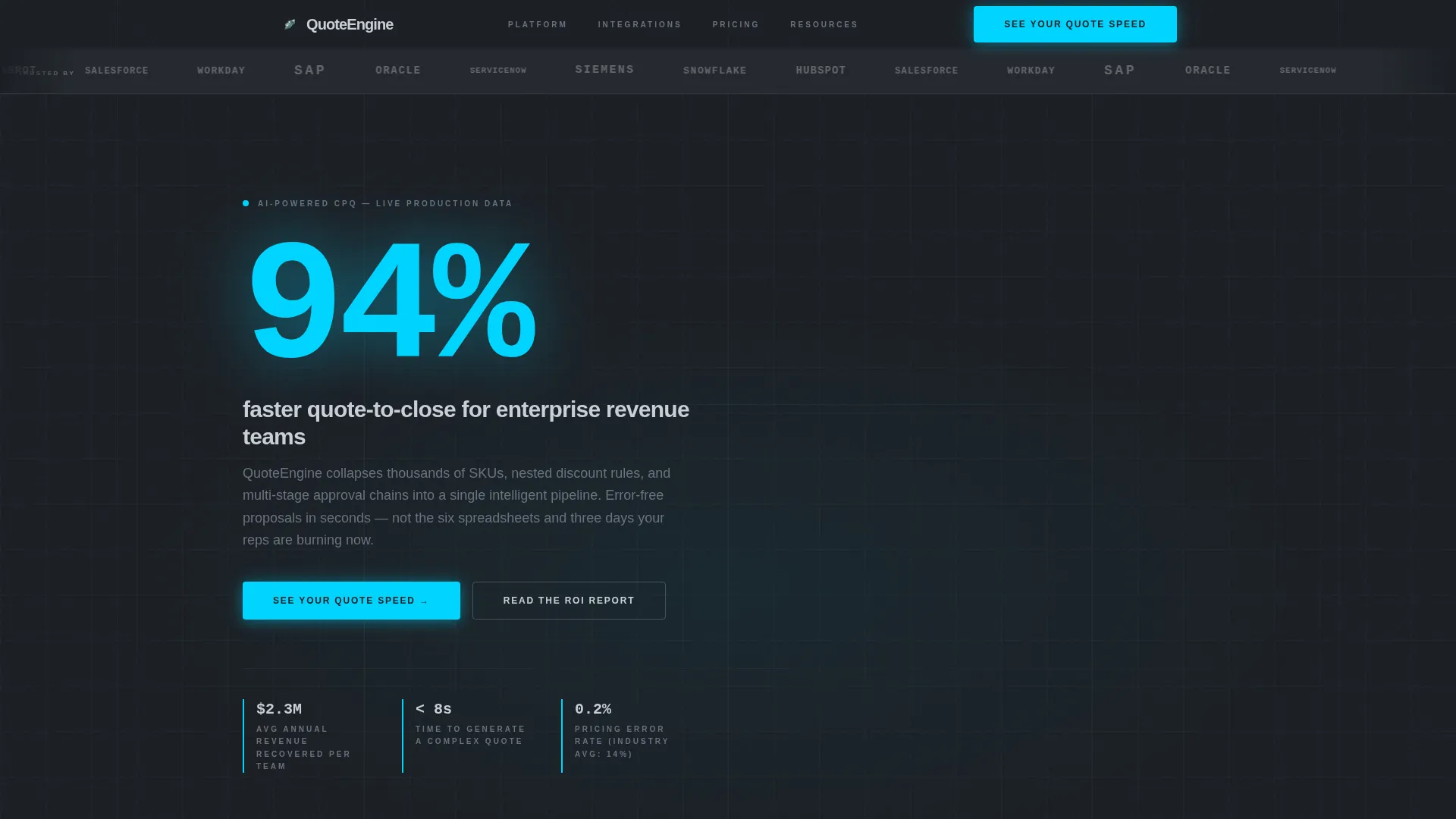Click the Time to Generate a Complex Quote label
The image size is (1456, 819).
click(470, 736)
